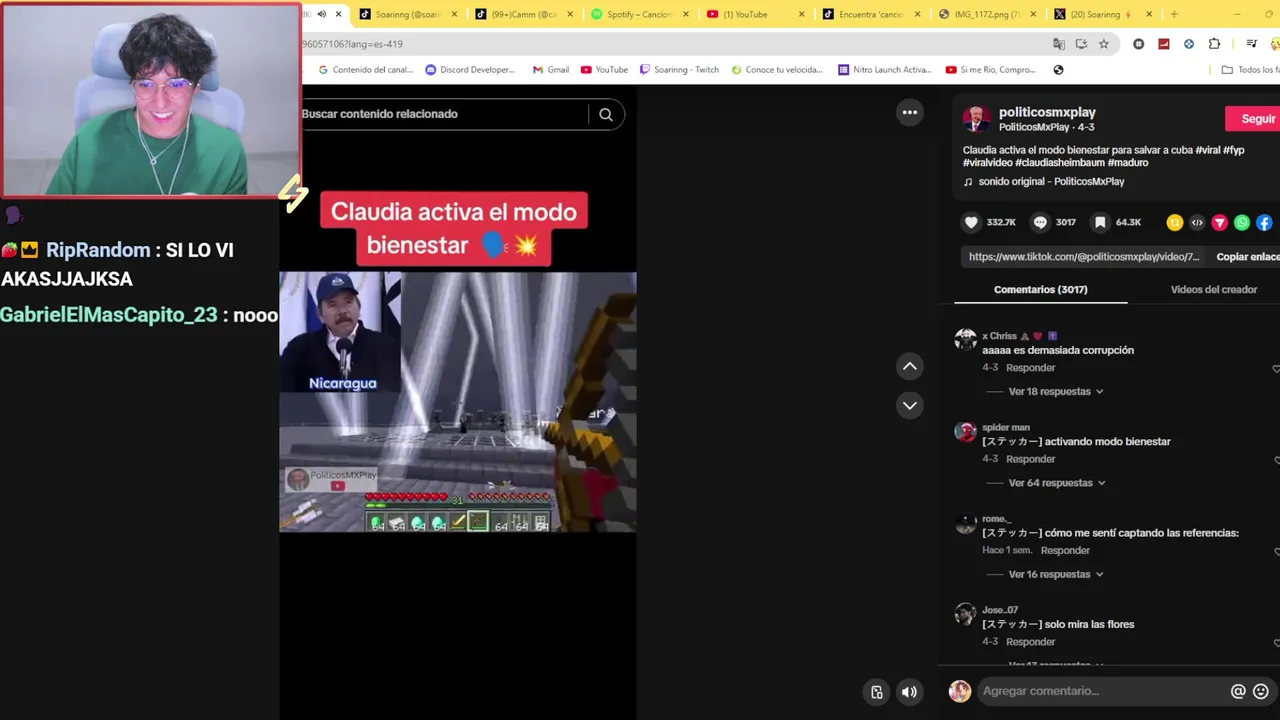Share via the red send-to-friends icon
1280x720 pixels.
coord(1219,223)
